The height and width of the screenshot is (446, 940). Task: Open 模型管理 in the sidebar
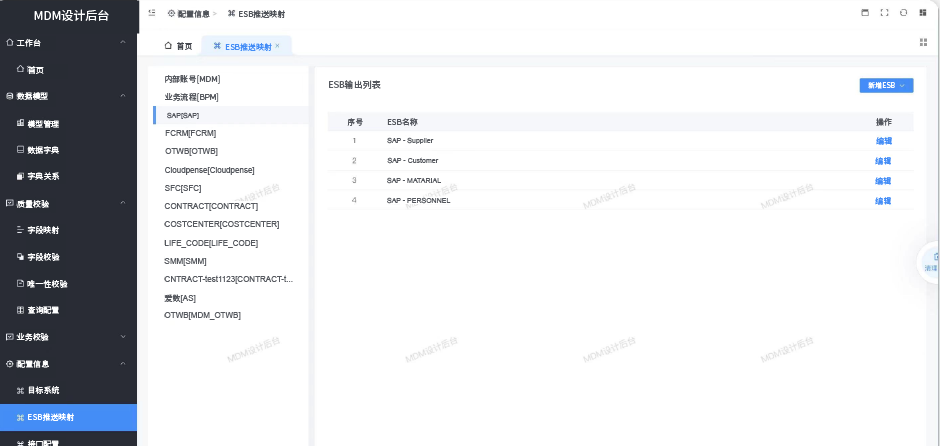coord(42,123)
